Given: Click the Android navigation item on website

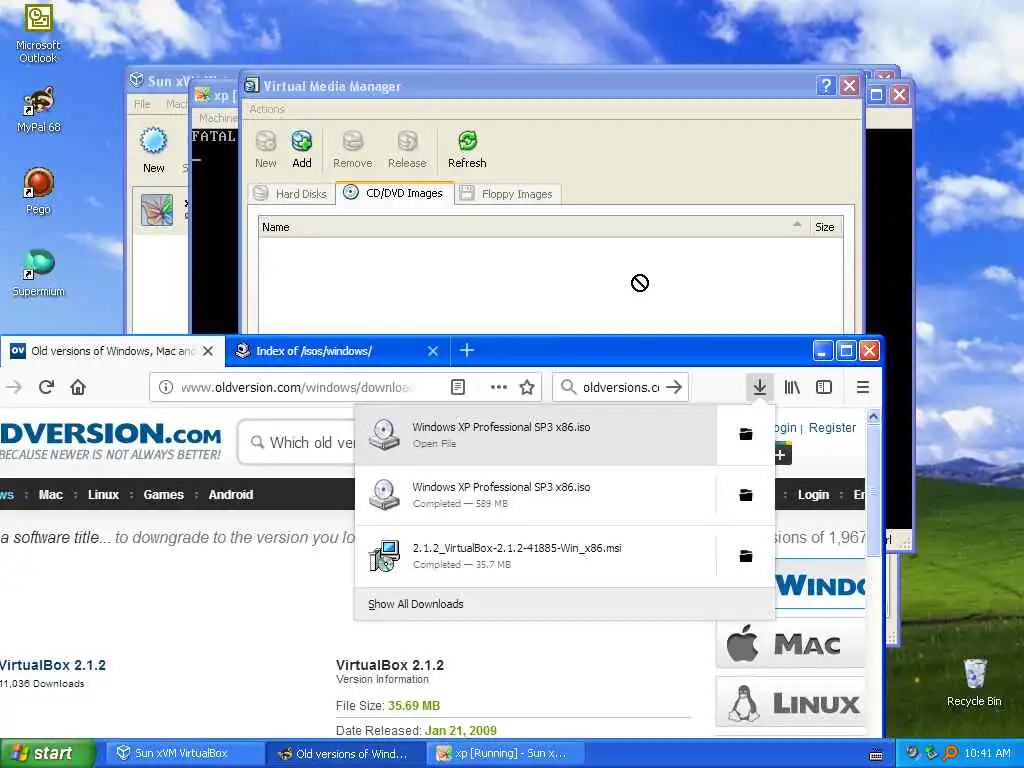Looking at the screenshot, I should (x=231, y=494).
